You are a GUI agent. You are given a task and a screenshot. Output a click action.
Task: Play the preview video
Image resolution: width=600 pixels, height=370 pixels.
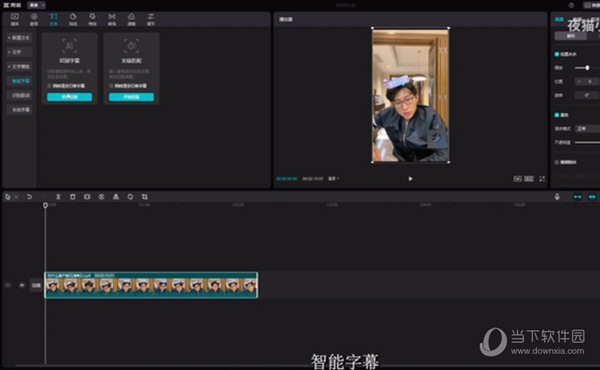[x=410, y=179]
